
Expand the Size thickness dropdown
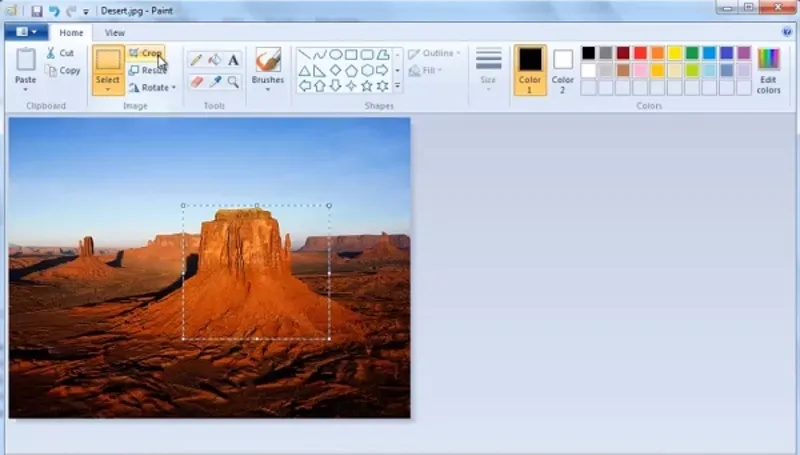click(488, 68)
